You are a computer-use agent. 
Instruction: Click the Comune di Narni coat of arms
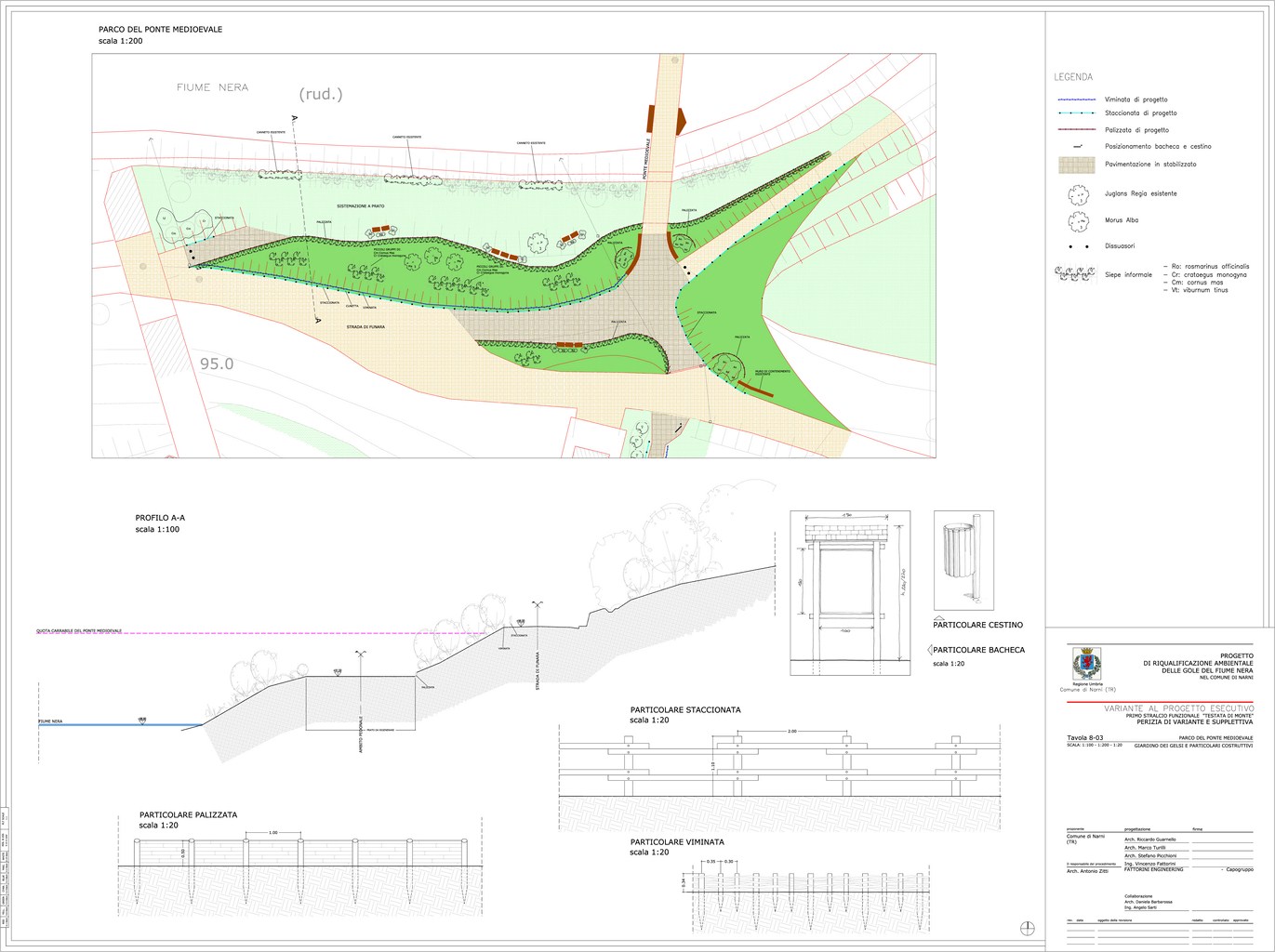click(x=1087, y=664)
